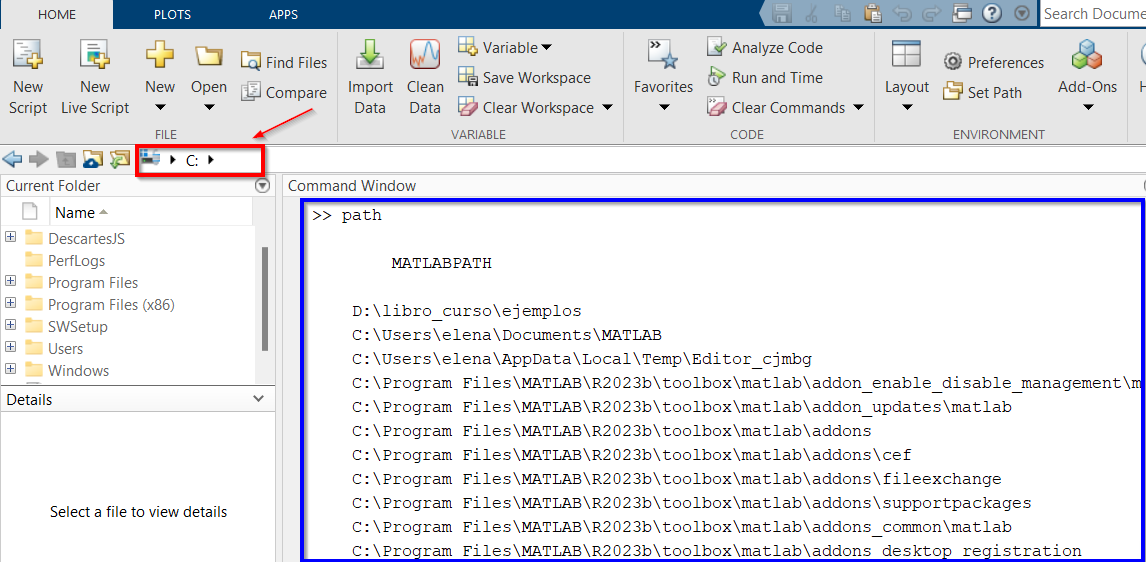This screenshot has width=1146, height=562.
Task: Click C:\Users\elena\Documents\MATLAB path line
Action: coord(506,335)
